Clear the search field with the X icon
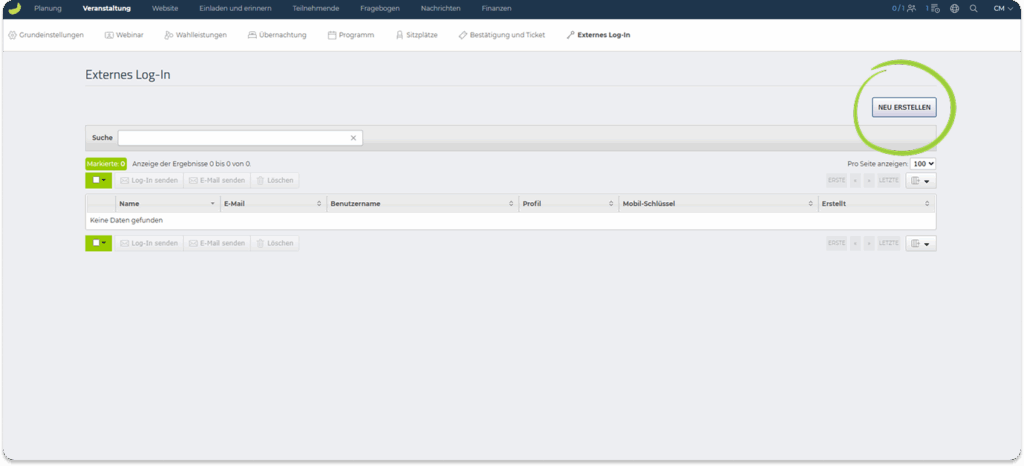Screen dimensions: 1024x466 353,138
